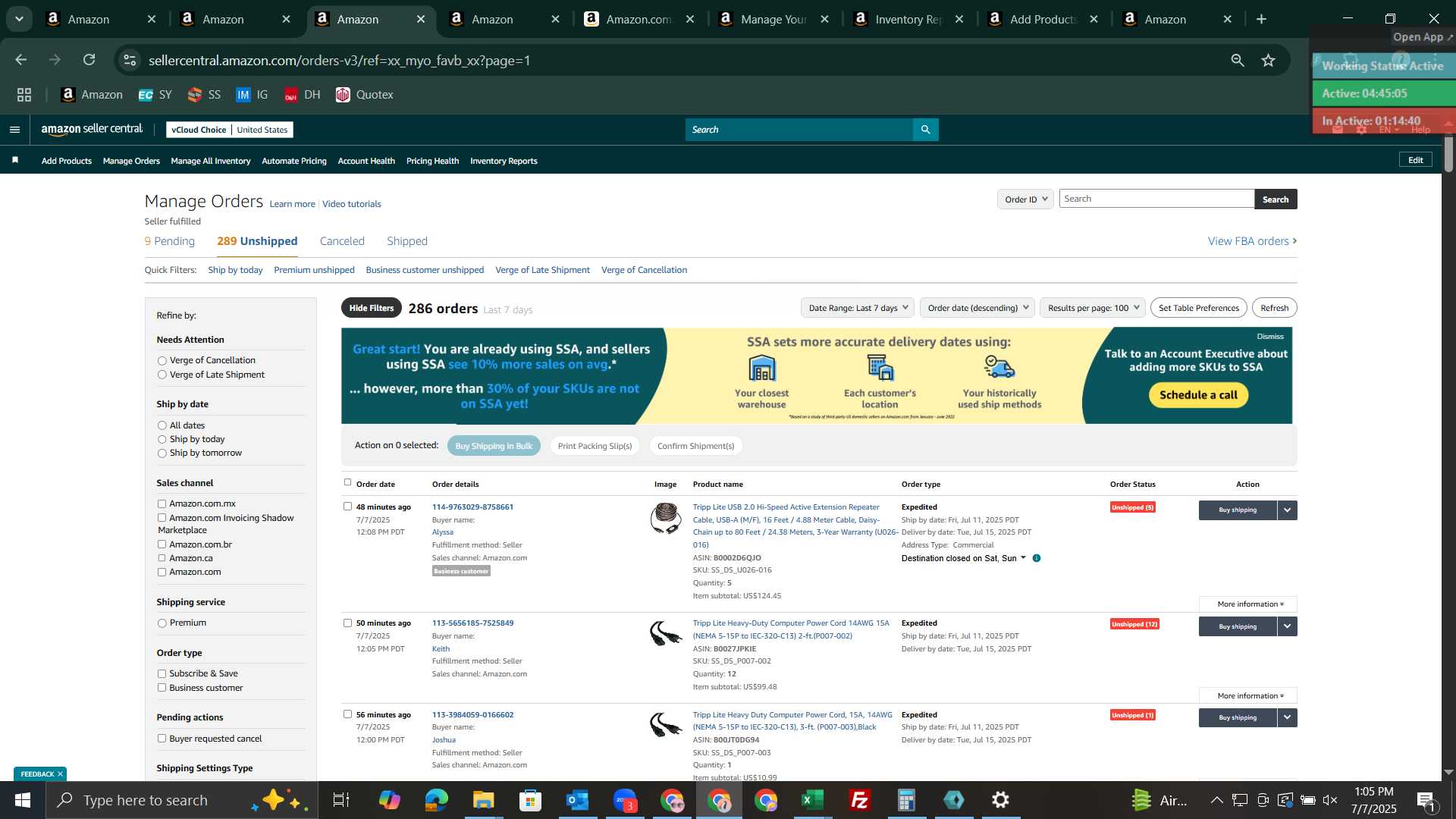Open Results per page dropdown
Screen dimensions: 1456x819
pos(1093,308)
